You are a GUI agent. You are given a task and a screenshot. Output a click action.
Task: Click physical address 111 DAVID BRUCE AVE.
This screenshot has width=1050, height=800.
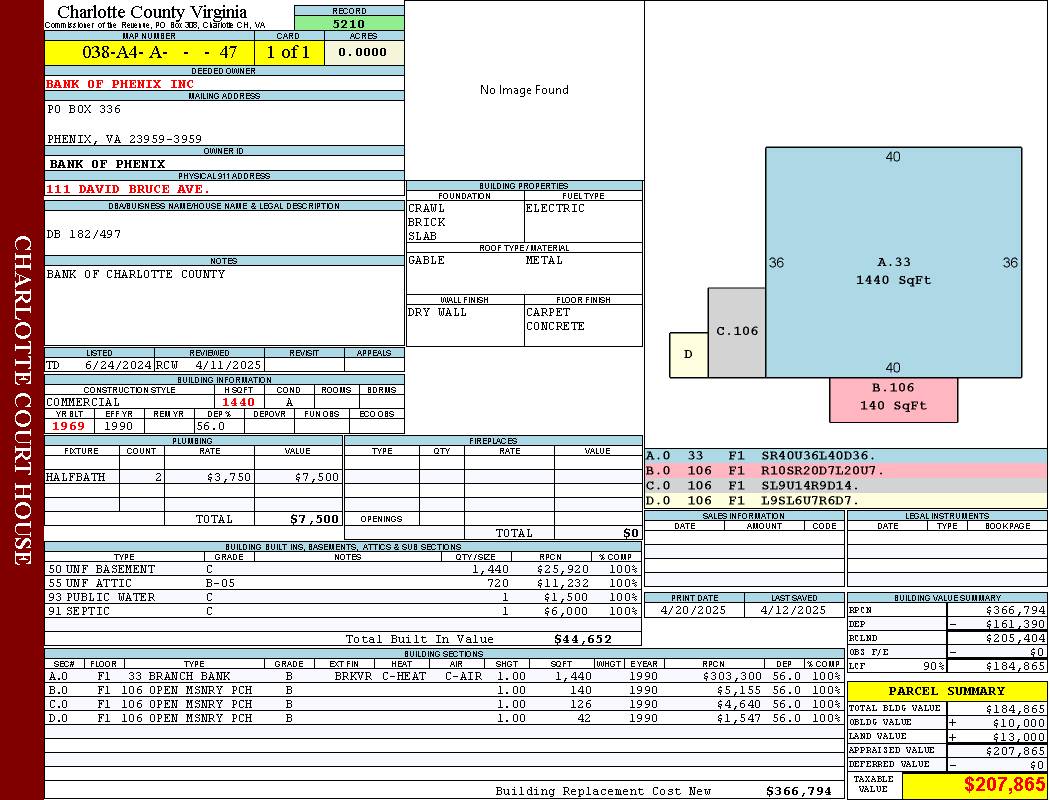coord(128,188)
